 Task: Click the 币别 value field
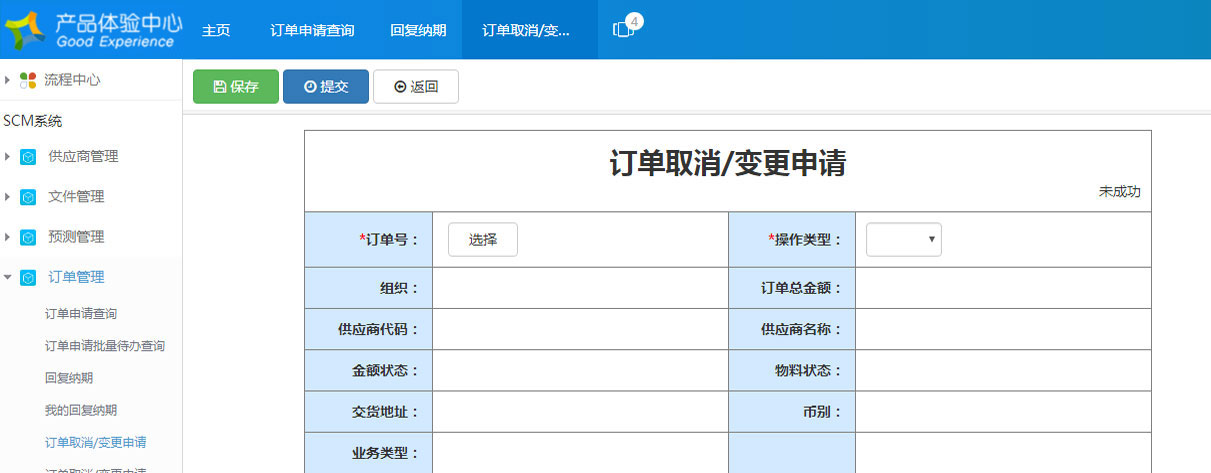tap(1003, 411)
